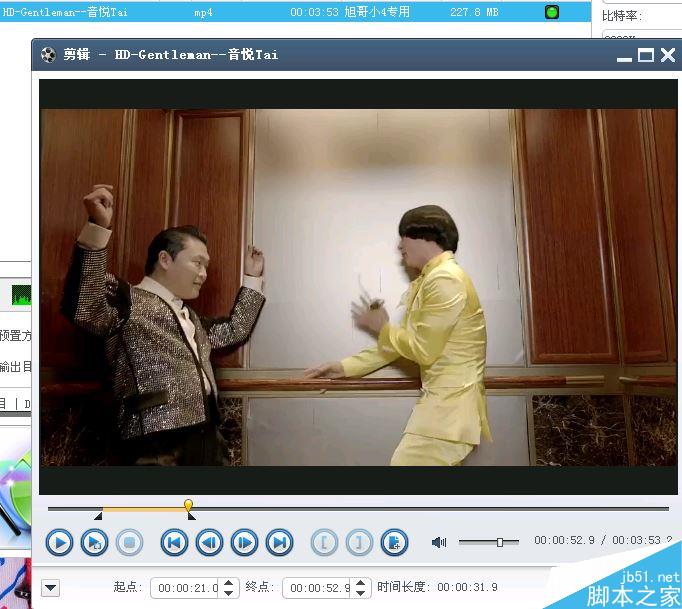Click the yellow playhead on the timeline

tap(188, 505)
